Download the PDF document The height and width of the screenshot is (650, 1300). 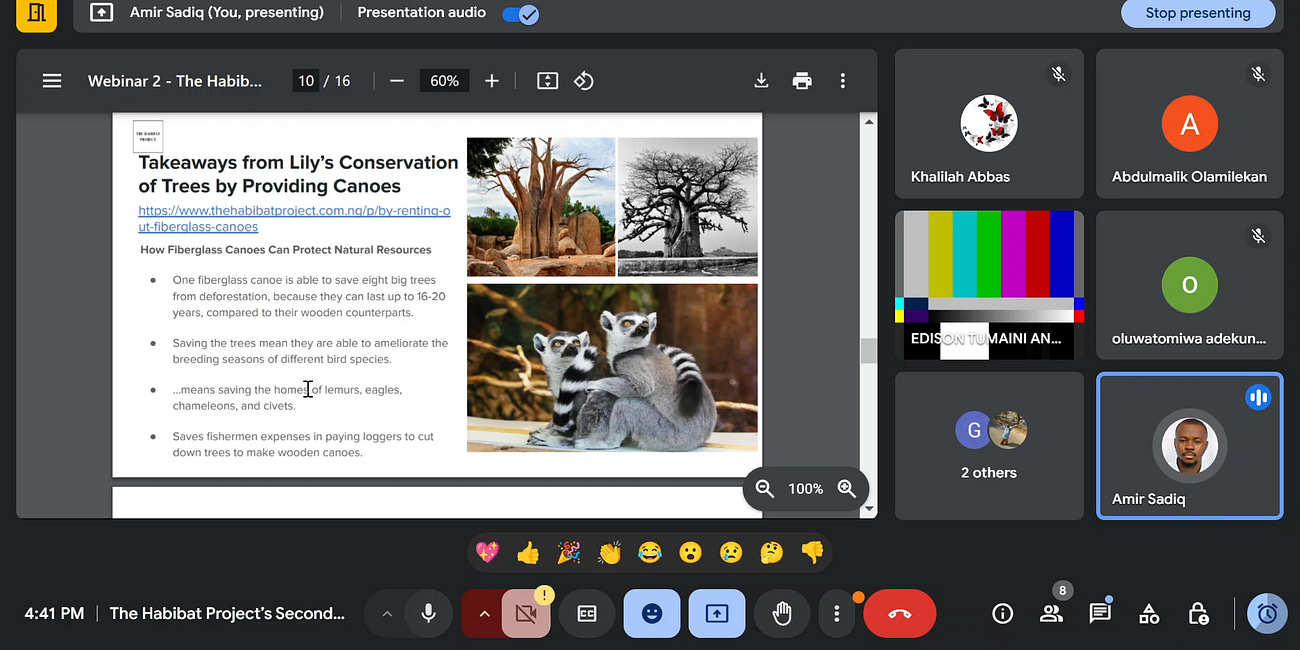coord(761,81)
